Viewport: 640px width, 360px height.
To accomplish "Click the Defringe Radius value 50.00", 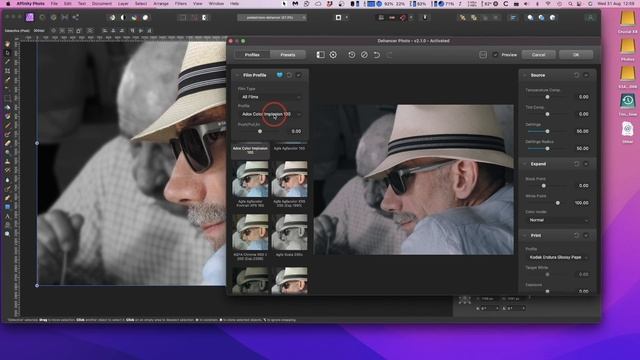I will [x=582, y=149].
